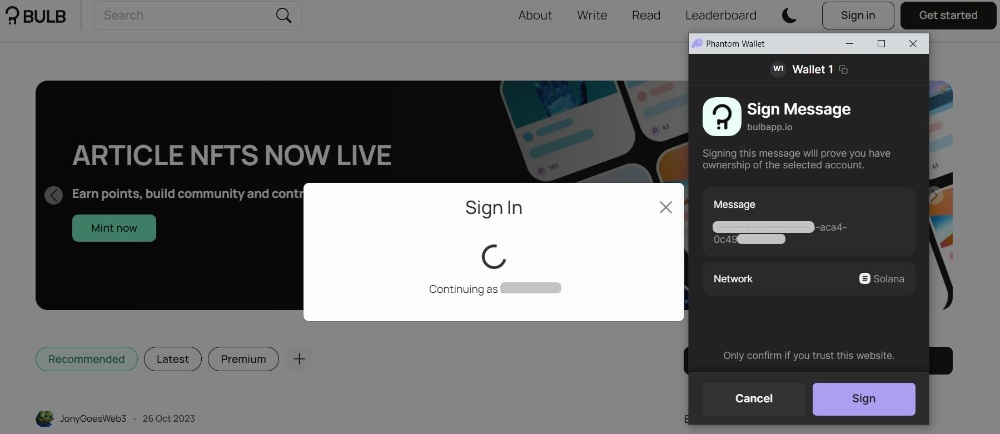Screen dimensions: 1000x434
Task: Open the About page
Action: [535, 15]
